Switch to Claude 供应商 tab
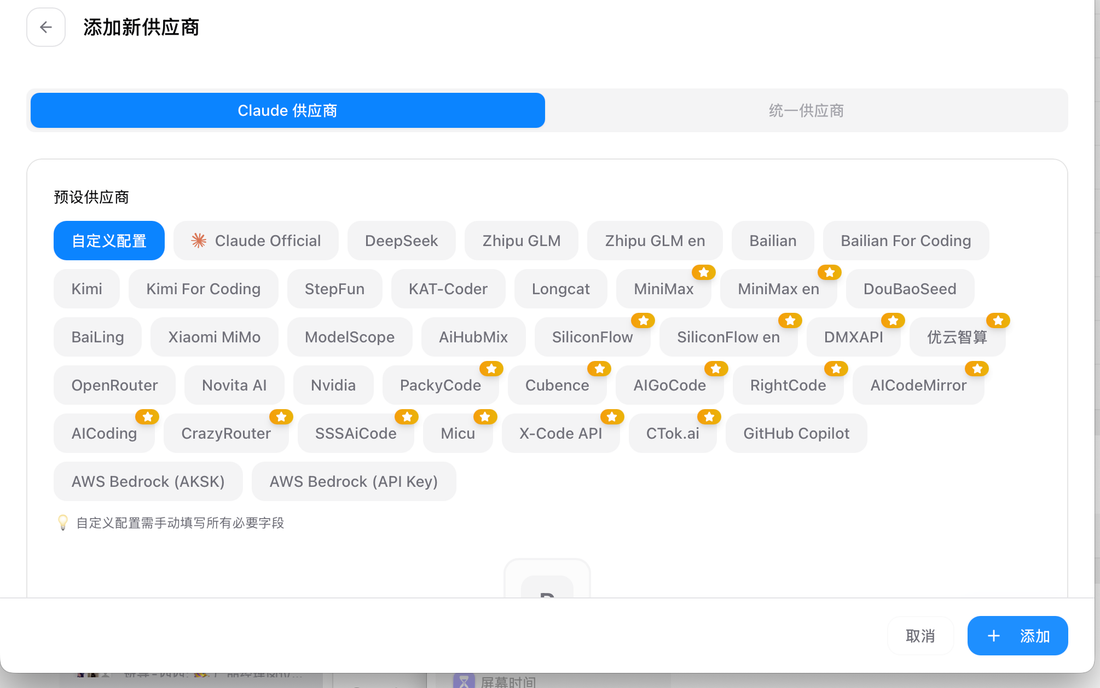This screenshot has width=1100, height=688. tap(288, 110)
